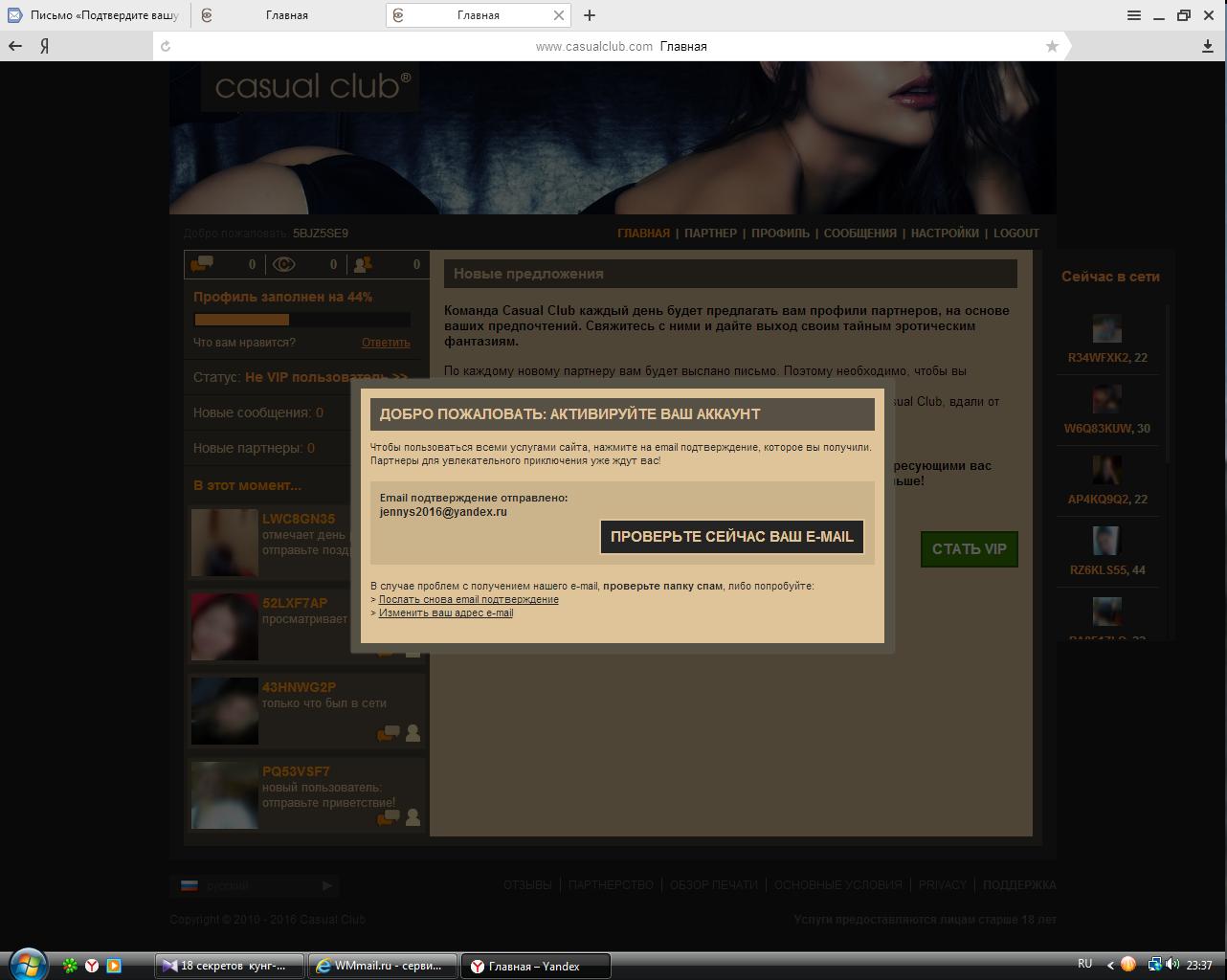Click the volume speaker tray icon
Viewport: 1227px width, 980px height.
pos(1172,965)
